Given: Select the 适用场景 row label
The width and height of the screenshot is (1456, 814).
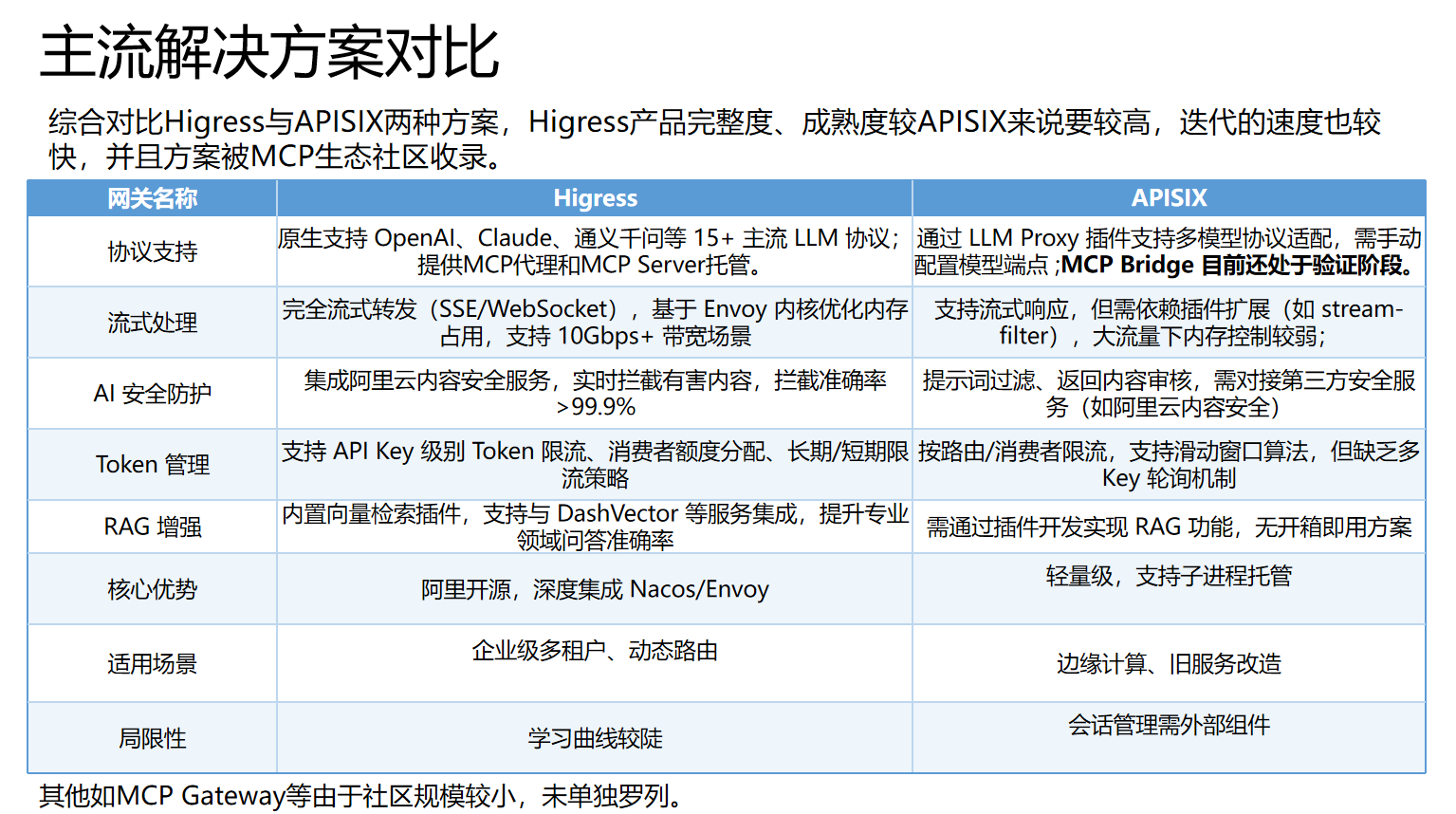Looking at the screenshot, I should [x=152, y=663].
